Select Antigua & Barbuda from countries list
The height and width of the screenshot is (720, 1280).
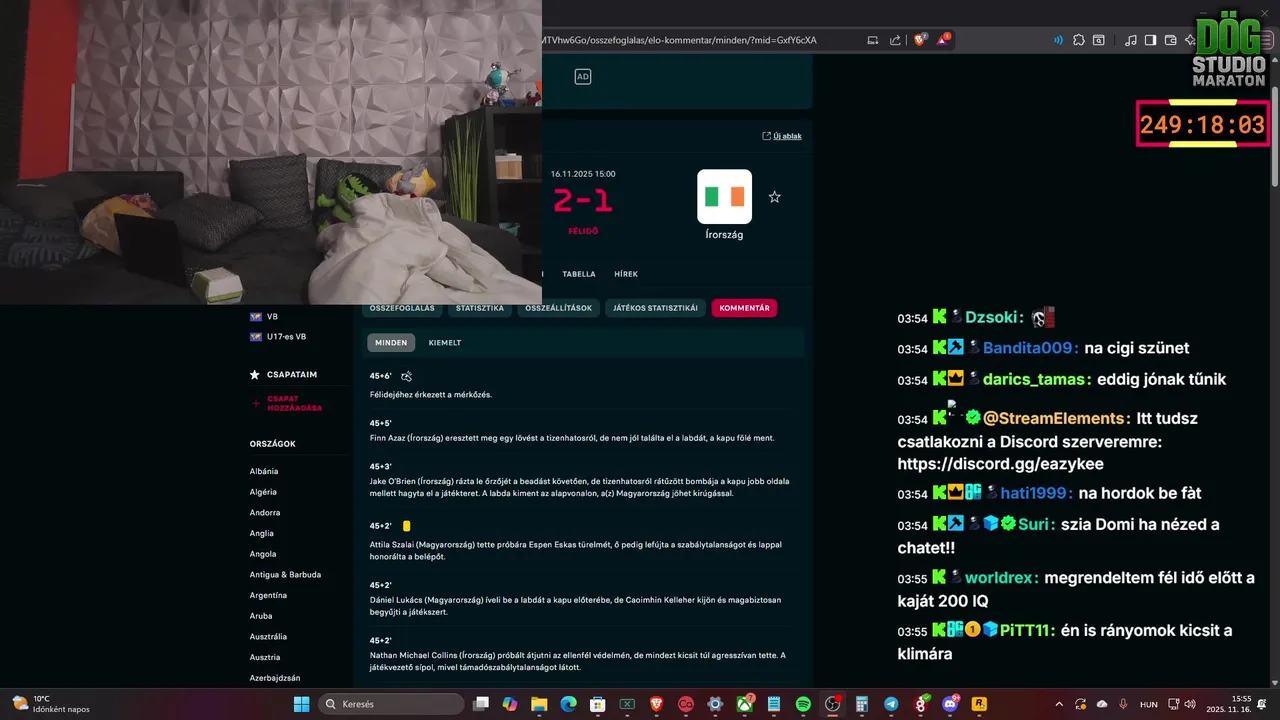pyautogui.click(x=285, y=575)
